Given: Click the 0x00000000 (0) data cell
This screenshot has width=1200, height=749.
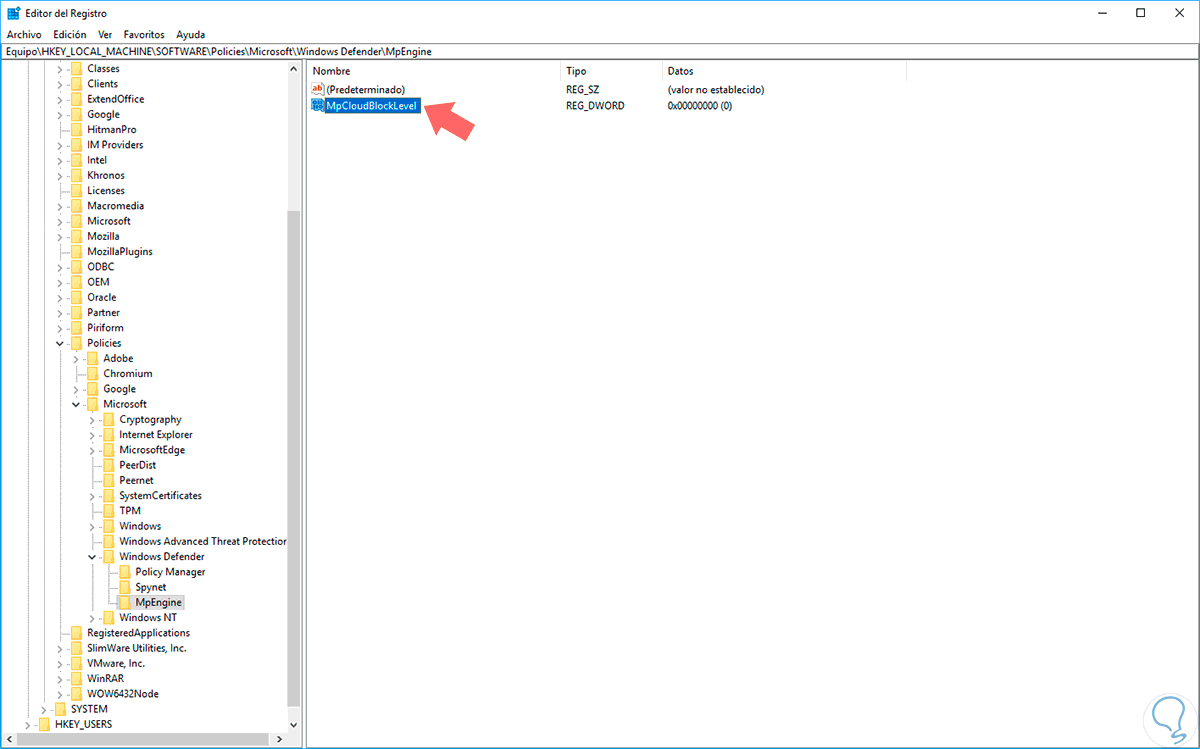Looking at the screenshot, I should [x=700, y=105].
